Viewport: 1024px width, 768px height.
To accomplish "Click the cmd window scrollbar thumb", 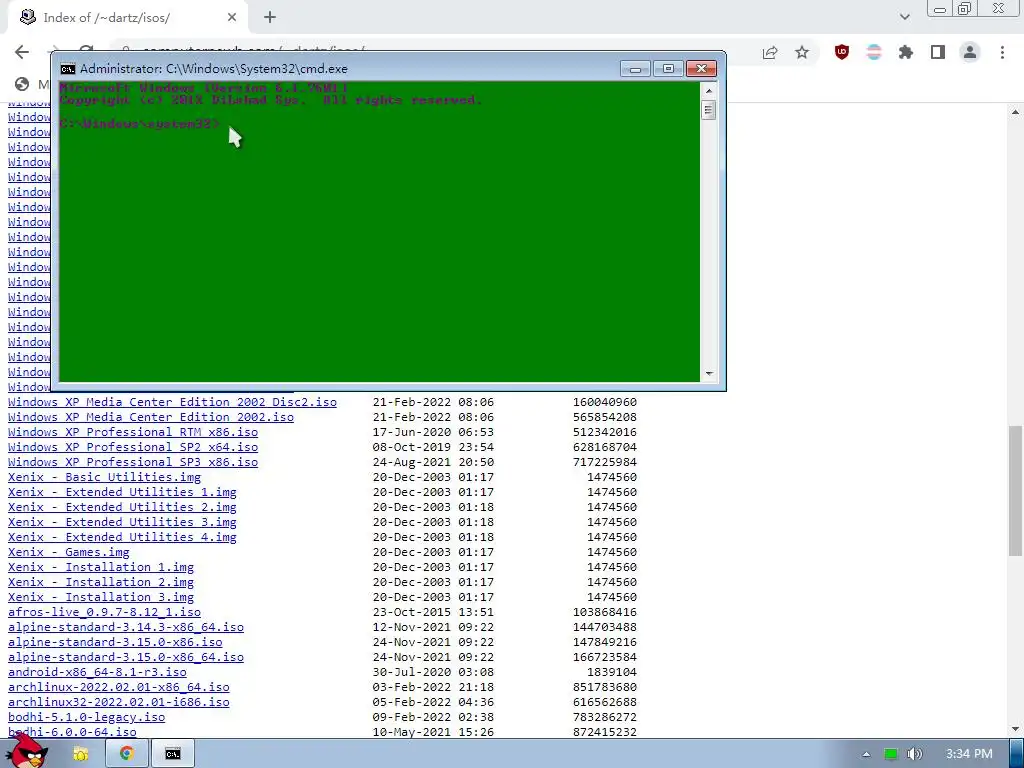I will [x=709, y=110].
